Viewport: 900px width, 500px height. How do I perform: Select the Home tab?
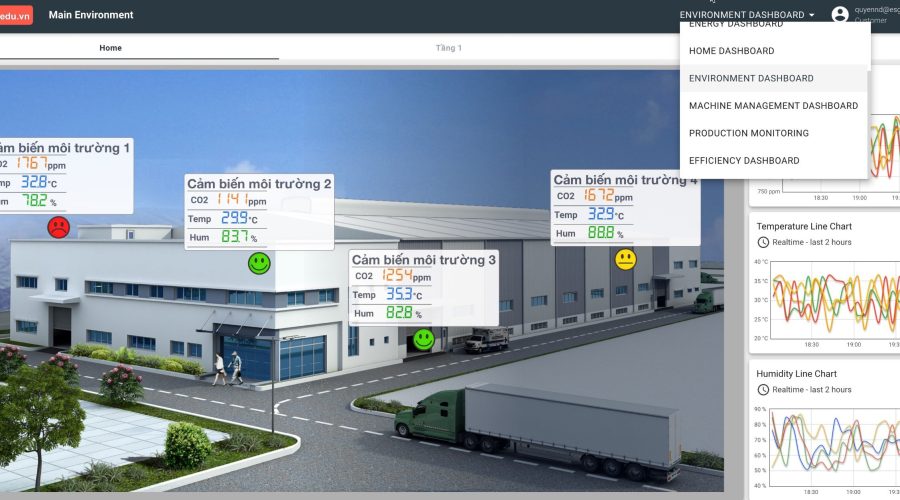tap(110, 48)
